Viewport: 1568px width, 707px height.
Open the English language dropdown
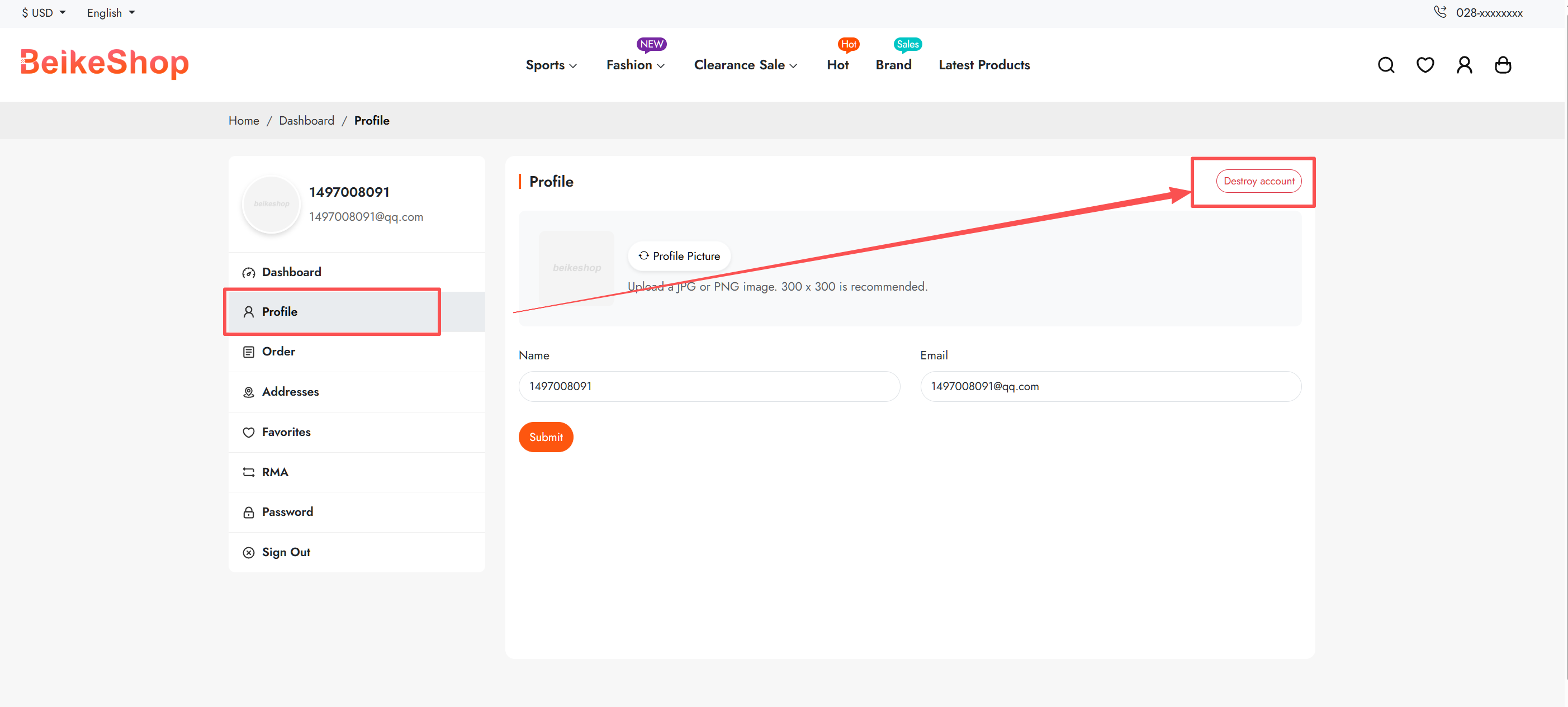click(111, 13)
